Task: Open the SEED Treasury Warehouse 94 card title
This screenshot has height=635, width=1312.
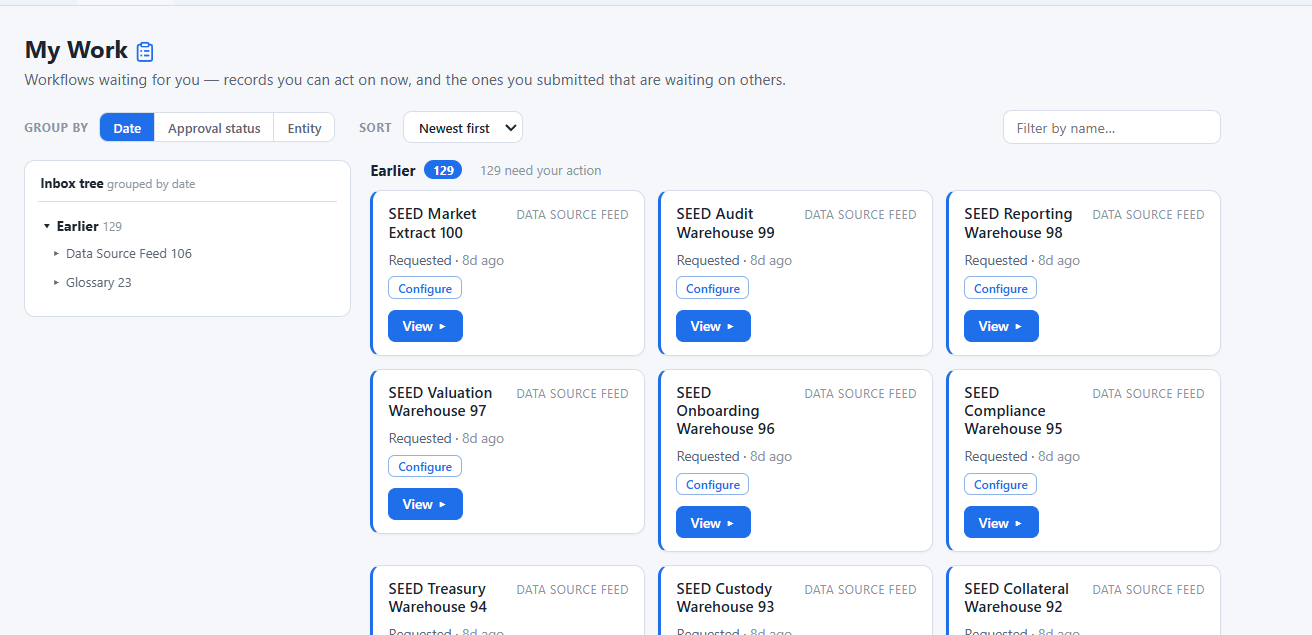Action: (x=438, y=598)
